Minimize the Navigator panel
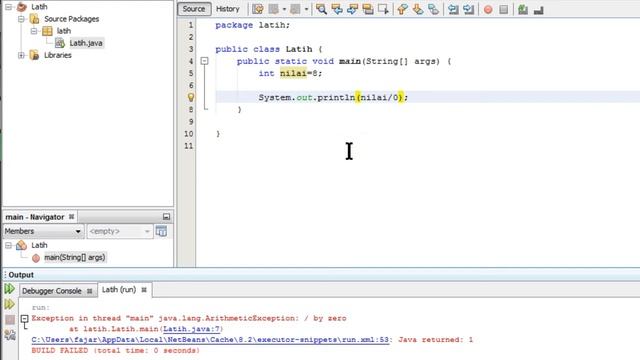The height and width of the screenshot is (360, 640). coord(166,217)
